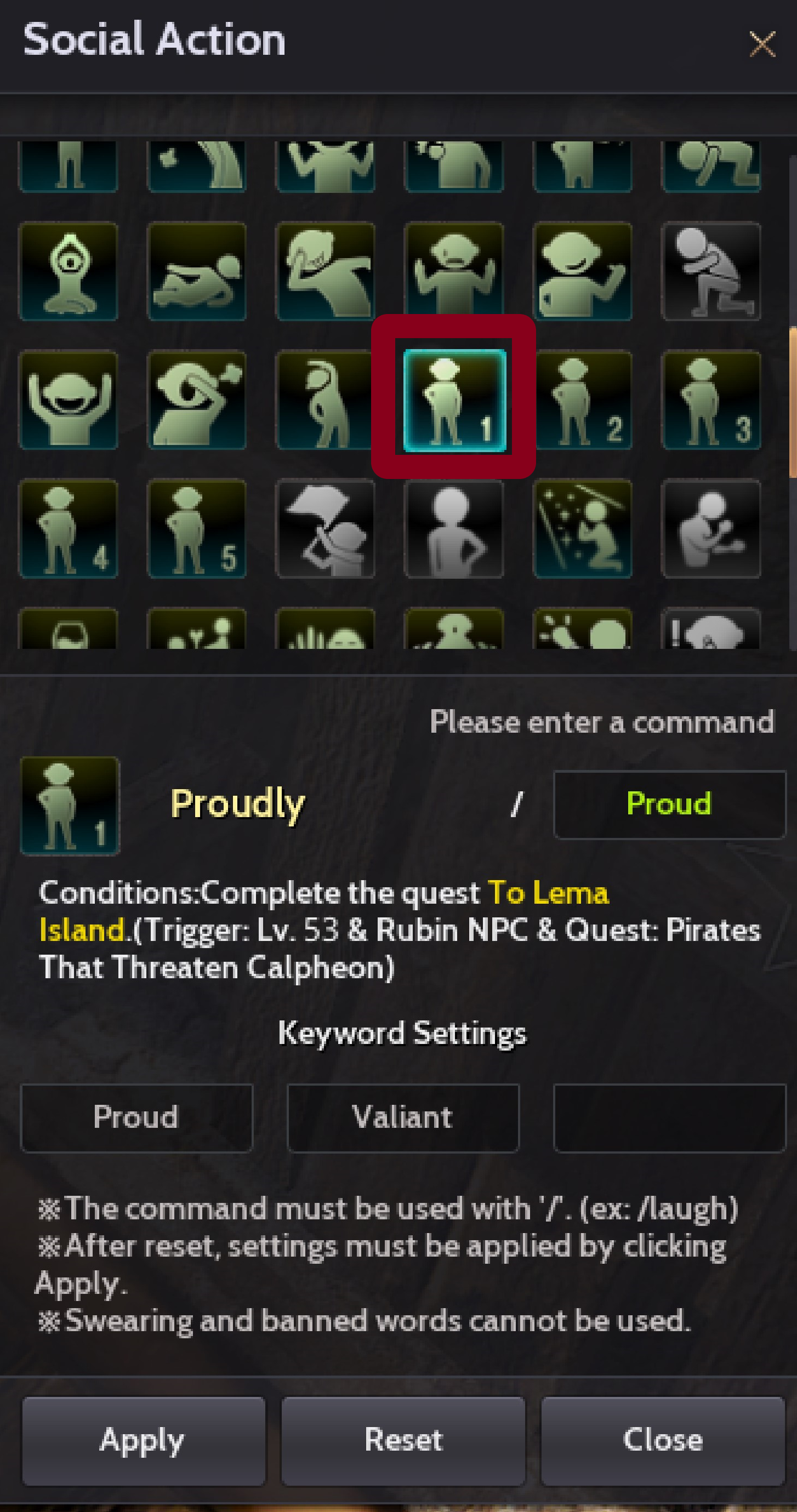Select the highlighted pose number 1 icon
The height and width of the screenshot is (1512, 797).
[454, 400]
